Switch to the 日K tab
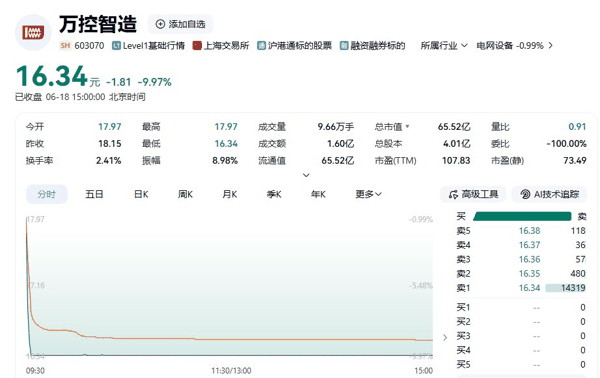The width and height of the screenshot is (600, 378). [141, 194]
